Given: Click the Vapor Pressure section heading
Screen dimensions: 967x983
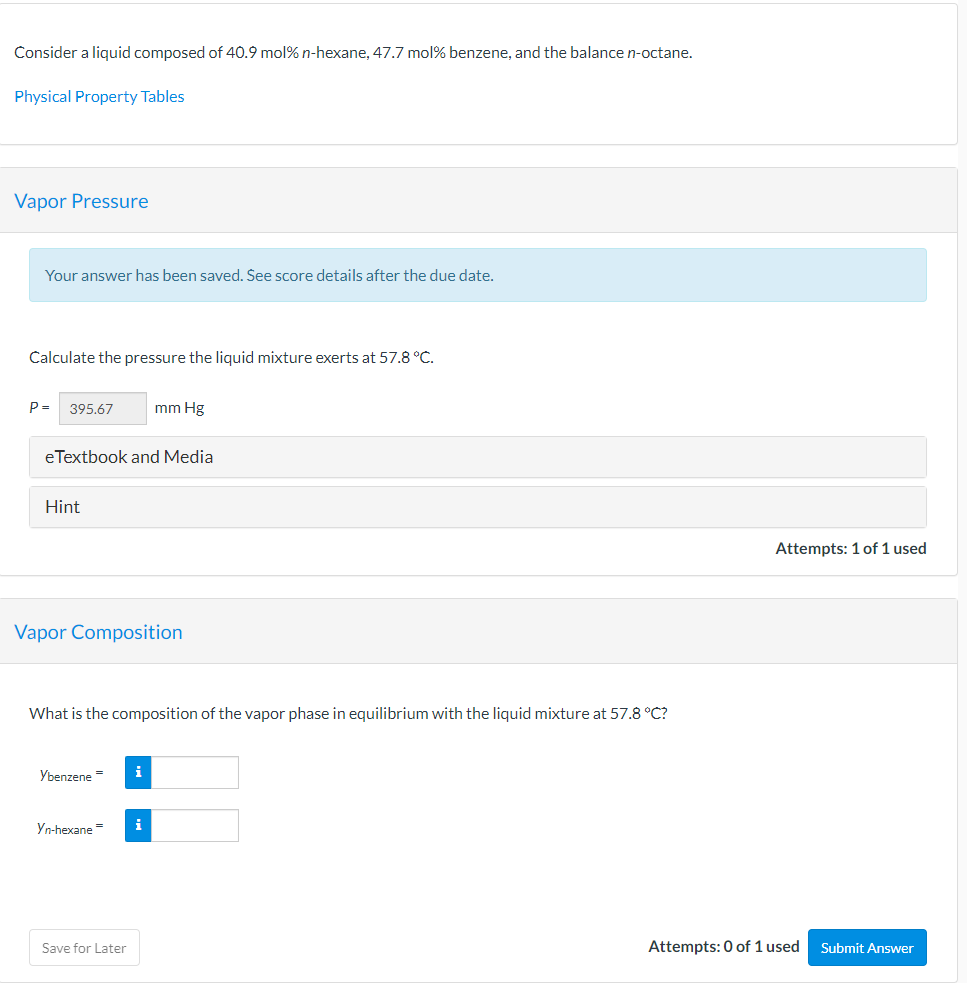Looking at the screenshot, I should point(81,201).
